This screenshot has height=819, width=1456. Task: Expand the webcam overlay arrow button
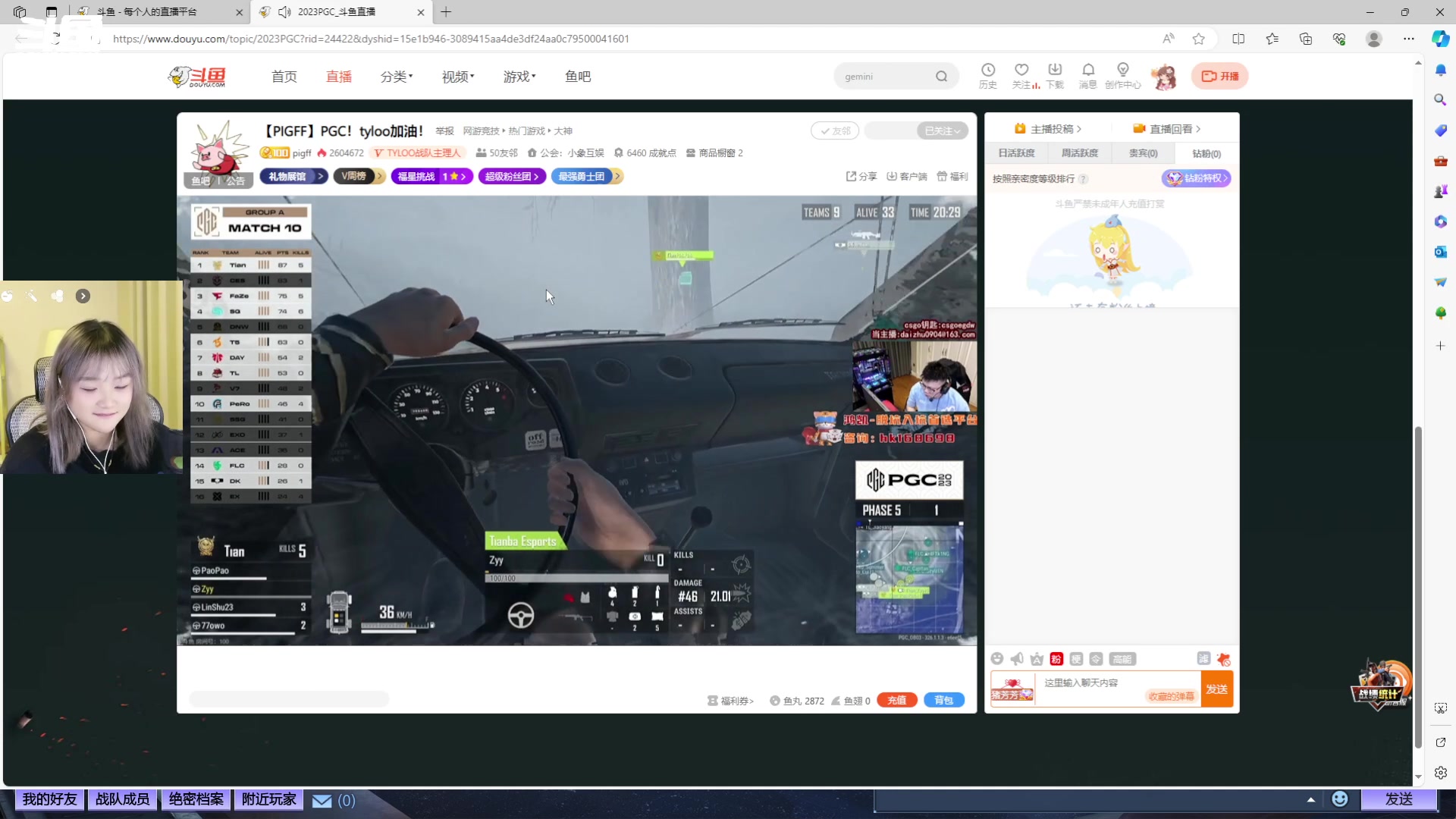click(83, 297)
